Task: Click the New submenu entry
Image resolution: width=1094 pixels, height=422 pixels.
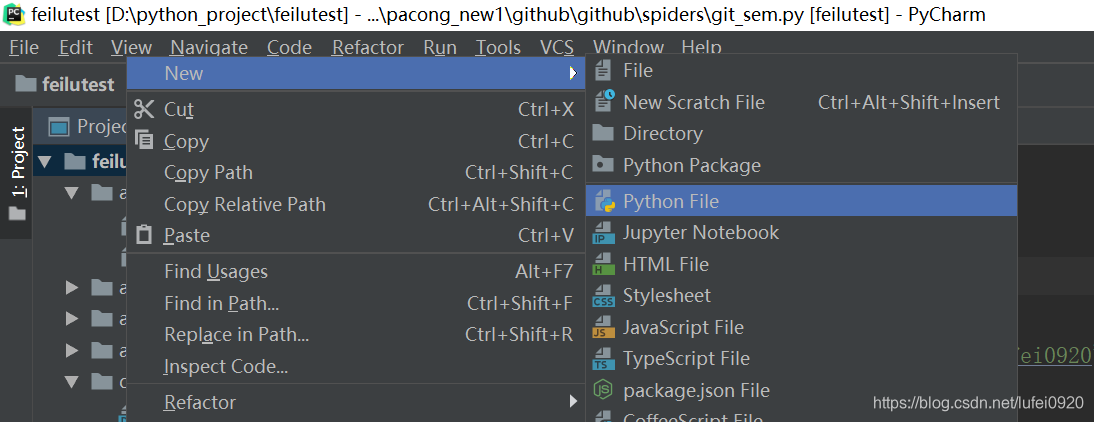Action: tap(356, 73)
